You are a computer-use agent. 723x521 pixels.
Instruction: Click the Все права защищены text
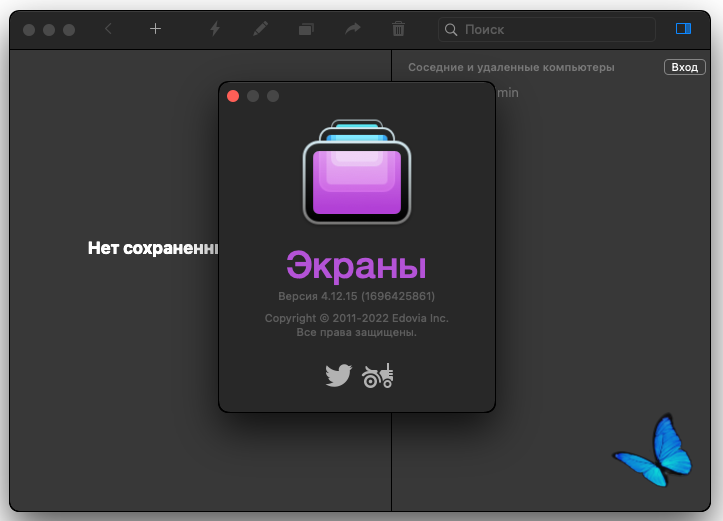356,332
